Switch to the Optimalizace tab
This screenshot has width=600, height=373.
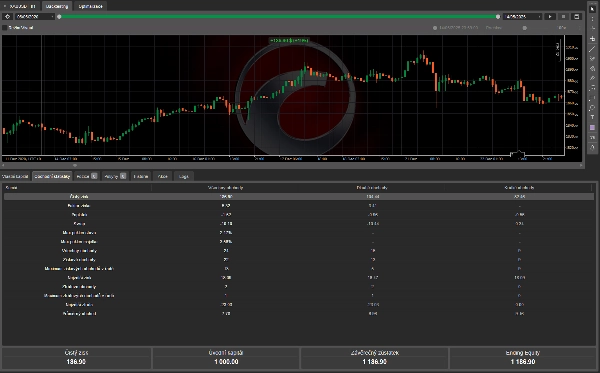tap(90, 6)
